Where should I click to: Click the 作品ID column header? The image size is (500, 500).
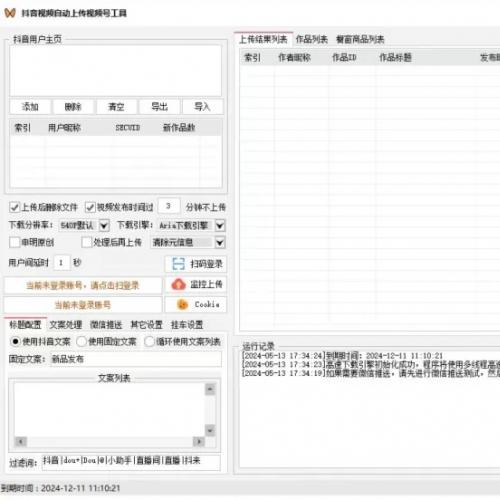pos(344,57)
